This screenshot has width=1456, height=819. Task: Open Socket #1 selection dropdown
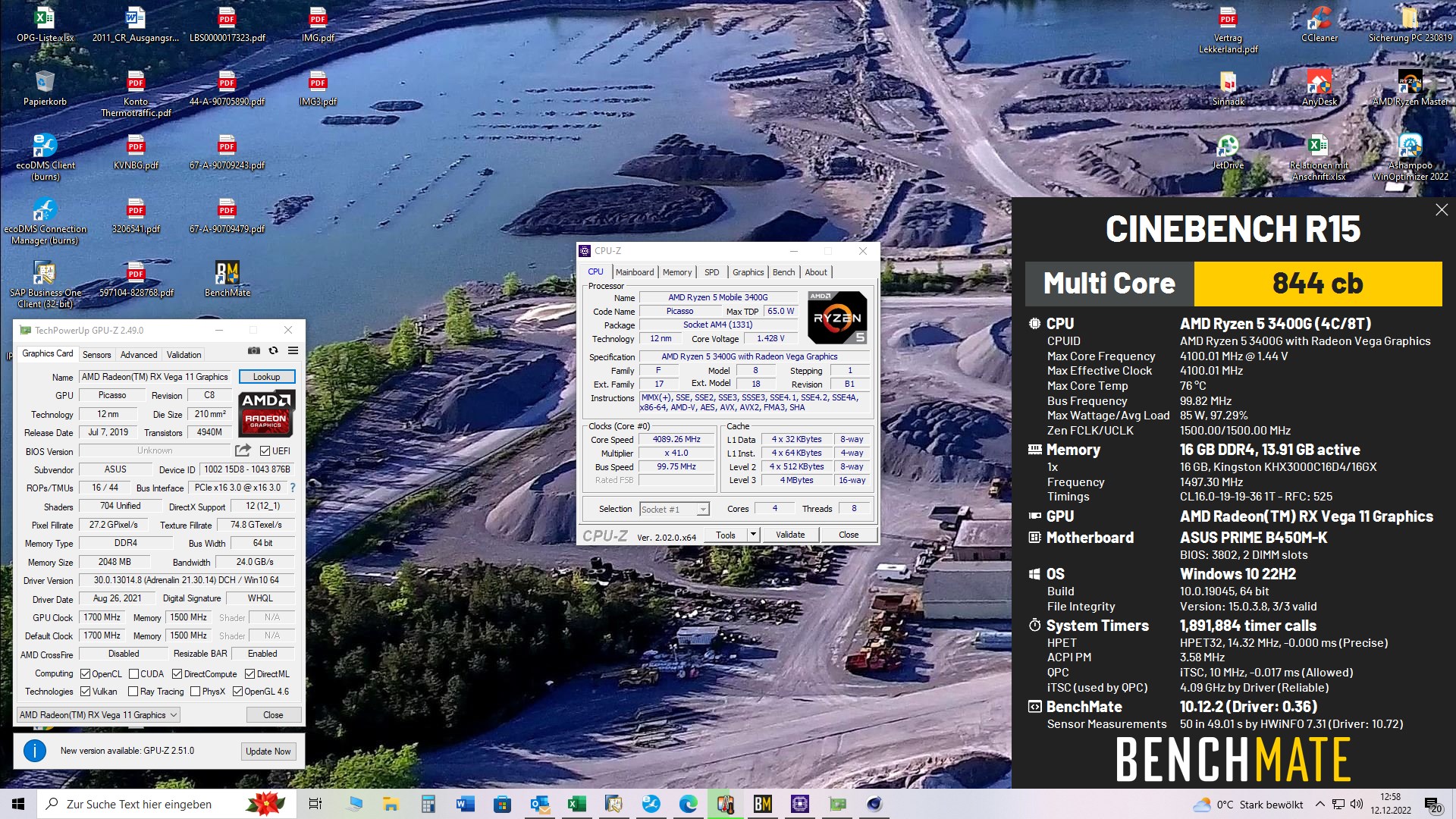pos(674,509)
